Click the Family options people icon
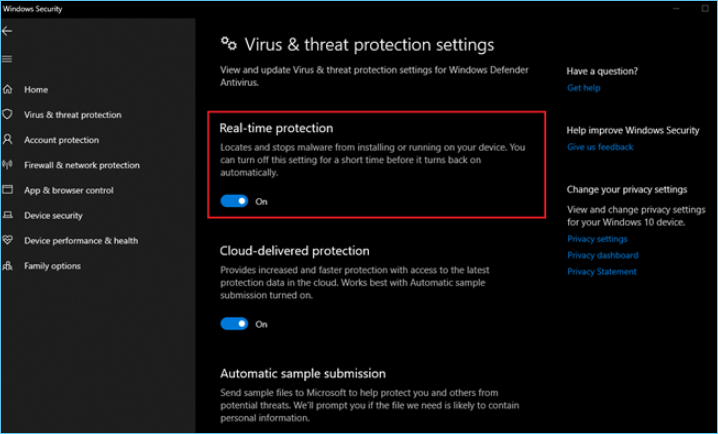The image size is (718, 434). pos(8,266)
